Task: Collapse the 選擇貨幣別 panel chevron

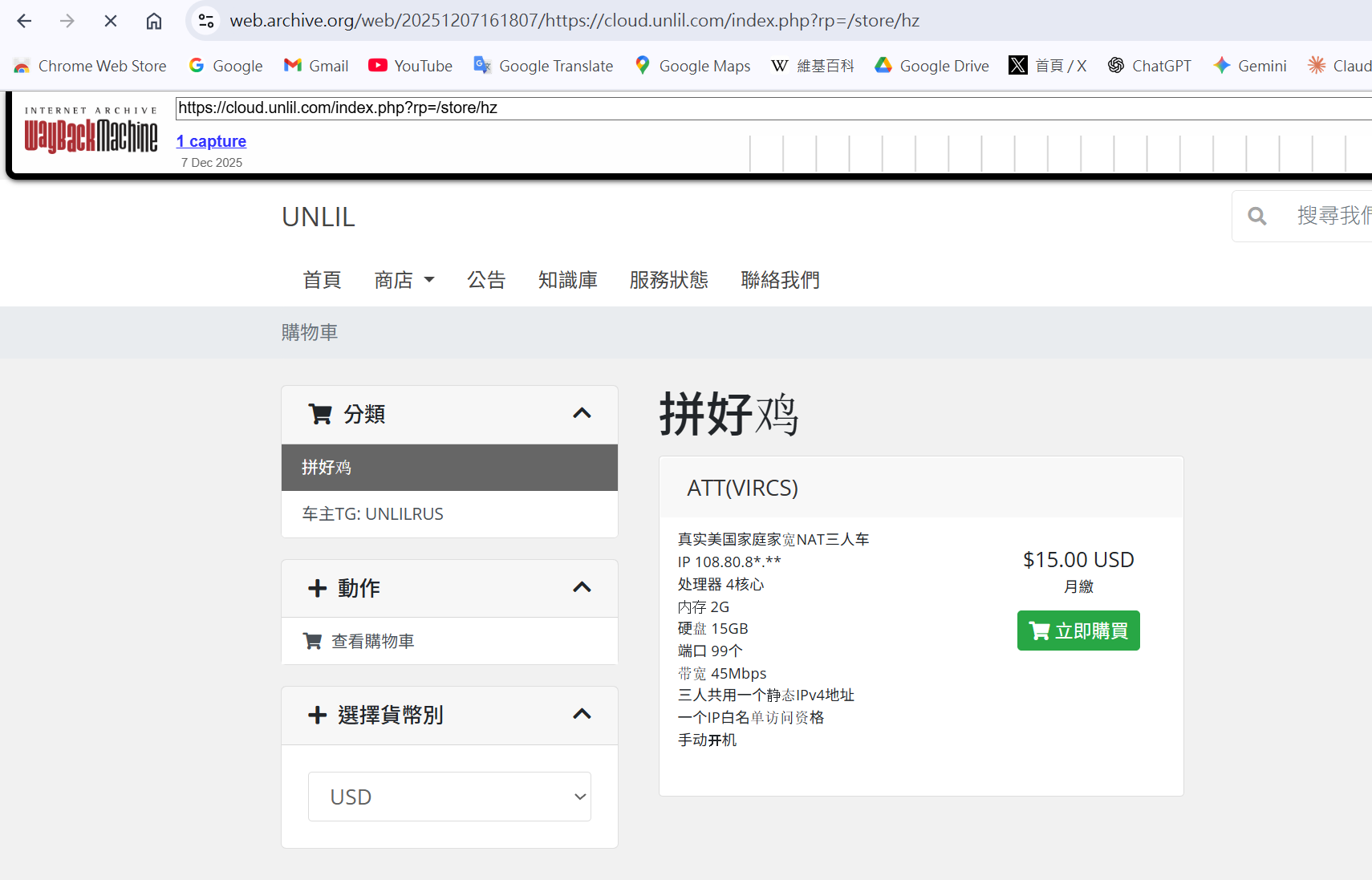Action: pos(582,715)
